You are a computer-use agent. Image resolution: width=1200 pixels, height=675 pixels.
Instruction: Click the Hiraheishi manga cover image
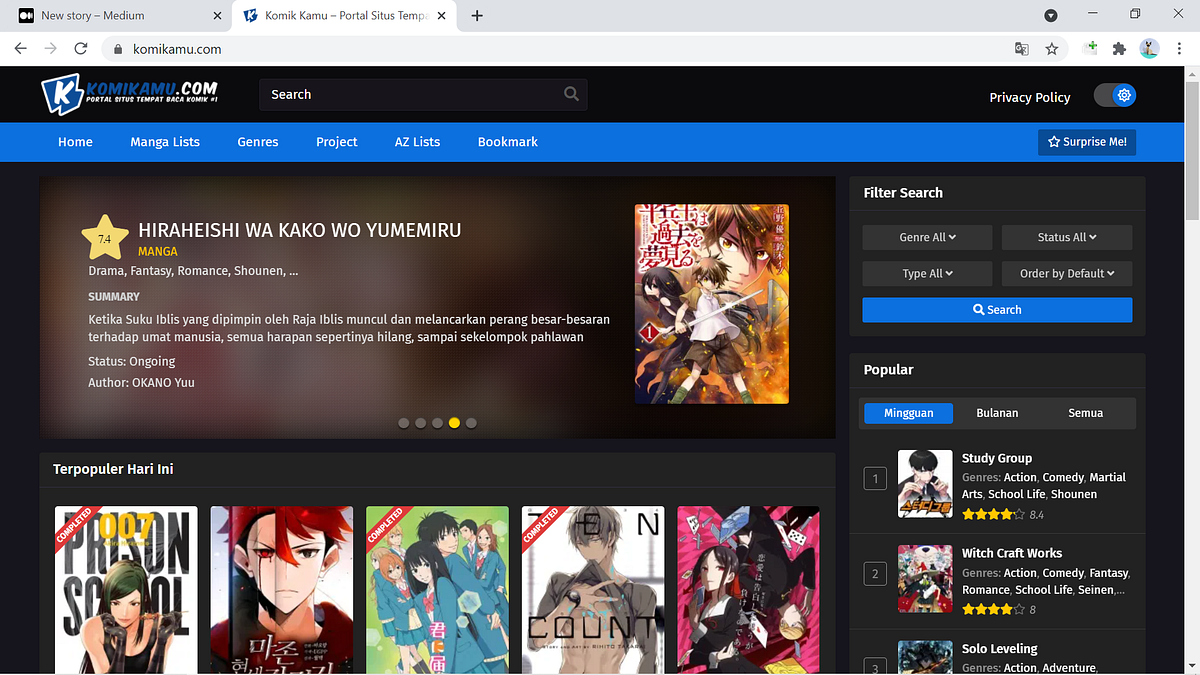pos(712,304)
